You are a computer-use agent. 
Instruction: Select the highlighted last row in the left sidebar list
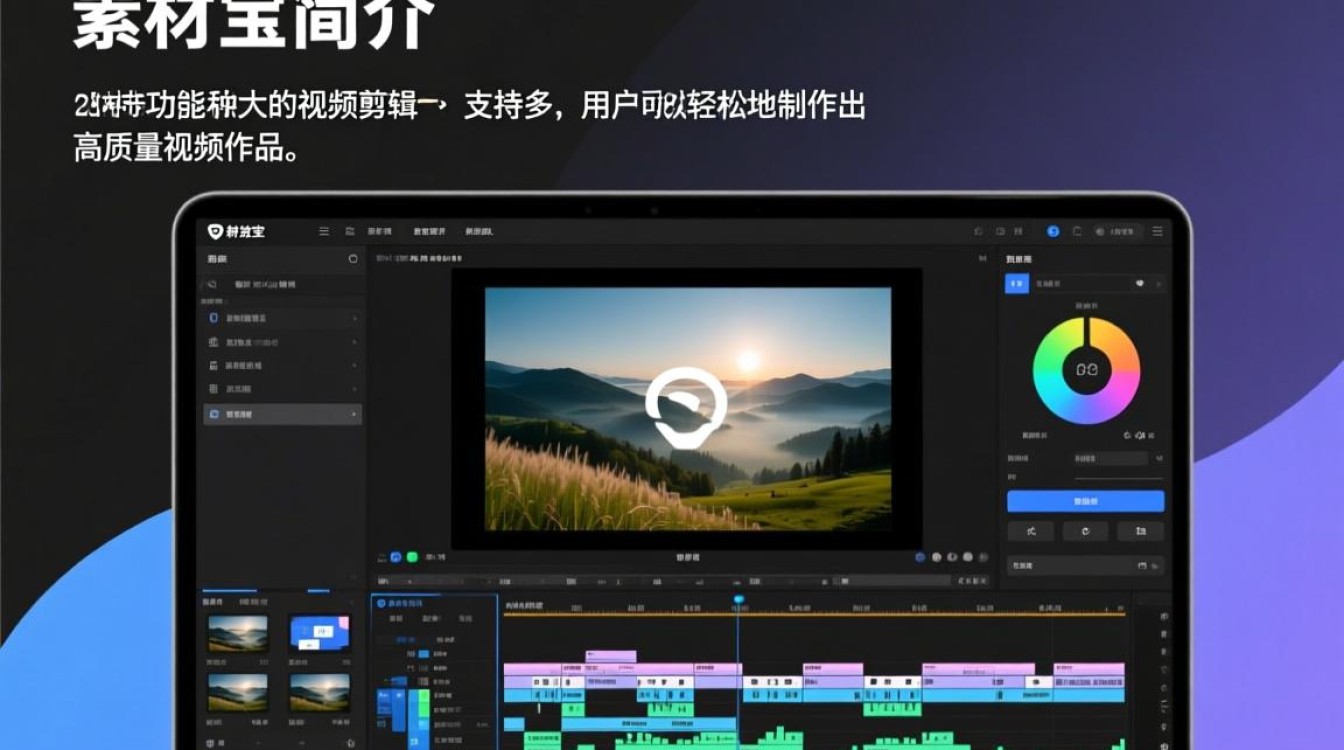point(282,414)
